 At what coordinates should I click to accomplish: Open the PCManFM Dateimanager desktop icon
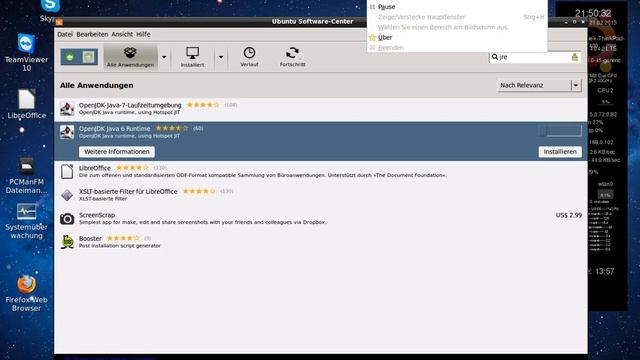26,176
